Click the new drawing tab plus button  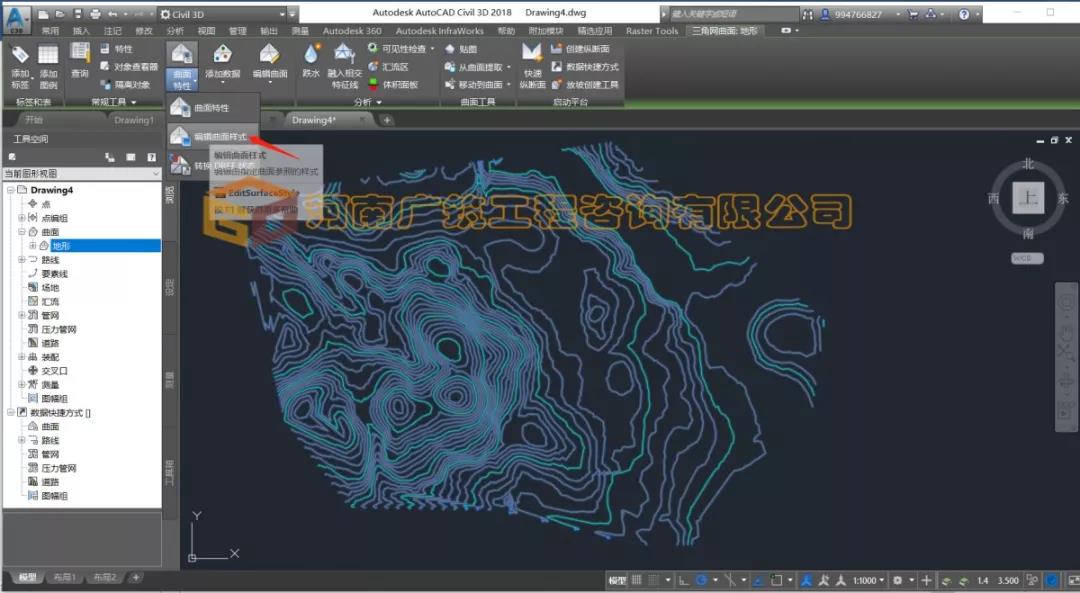387,120
